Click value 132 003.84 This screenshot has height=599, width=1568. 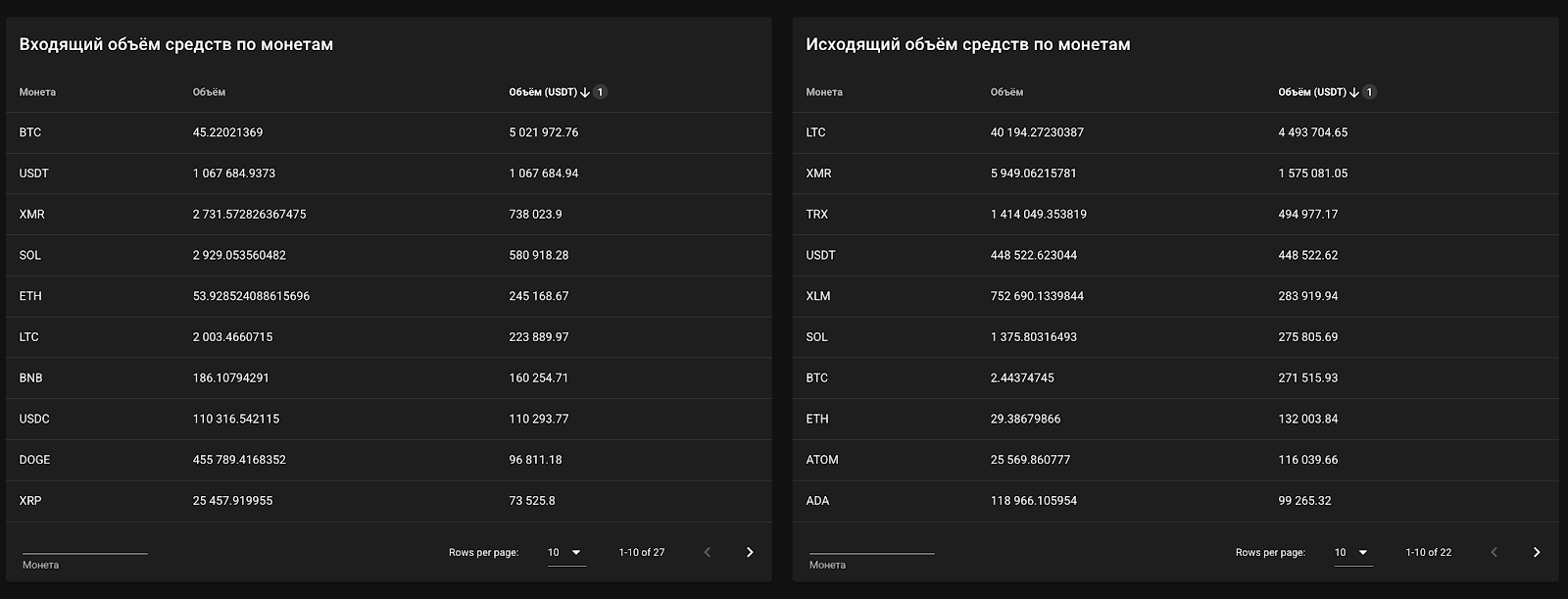pyautogui.click(x=1308, y=419)
